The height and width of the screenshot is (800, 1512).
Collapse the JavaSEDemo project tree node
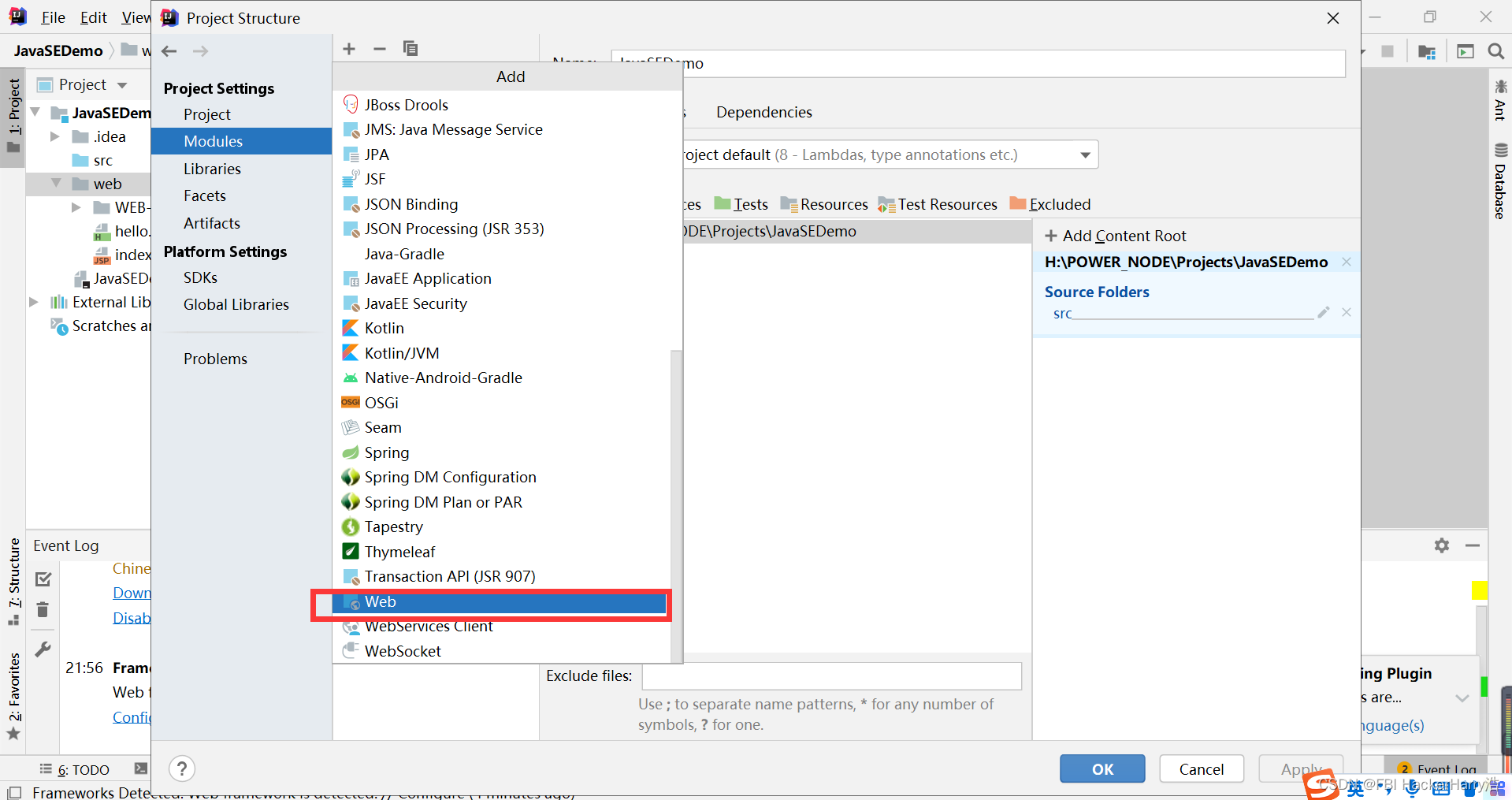coord(35,113)
